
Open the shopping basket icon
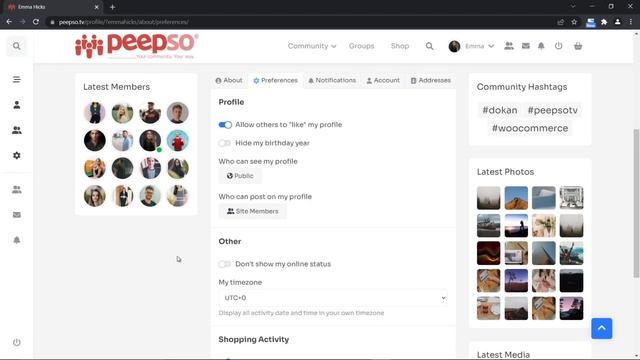coord(578,46)
